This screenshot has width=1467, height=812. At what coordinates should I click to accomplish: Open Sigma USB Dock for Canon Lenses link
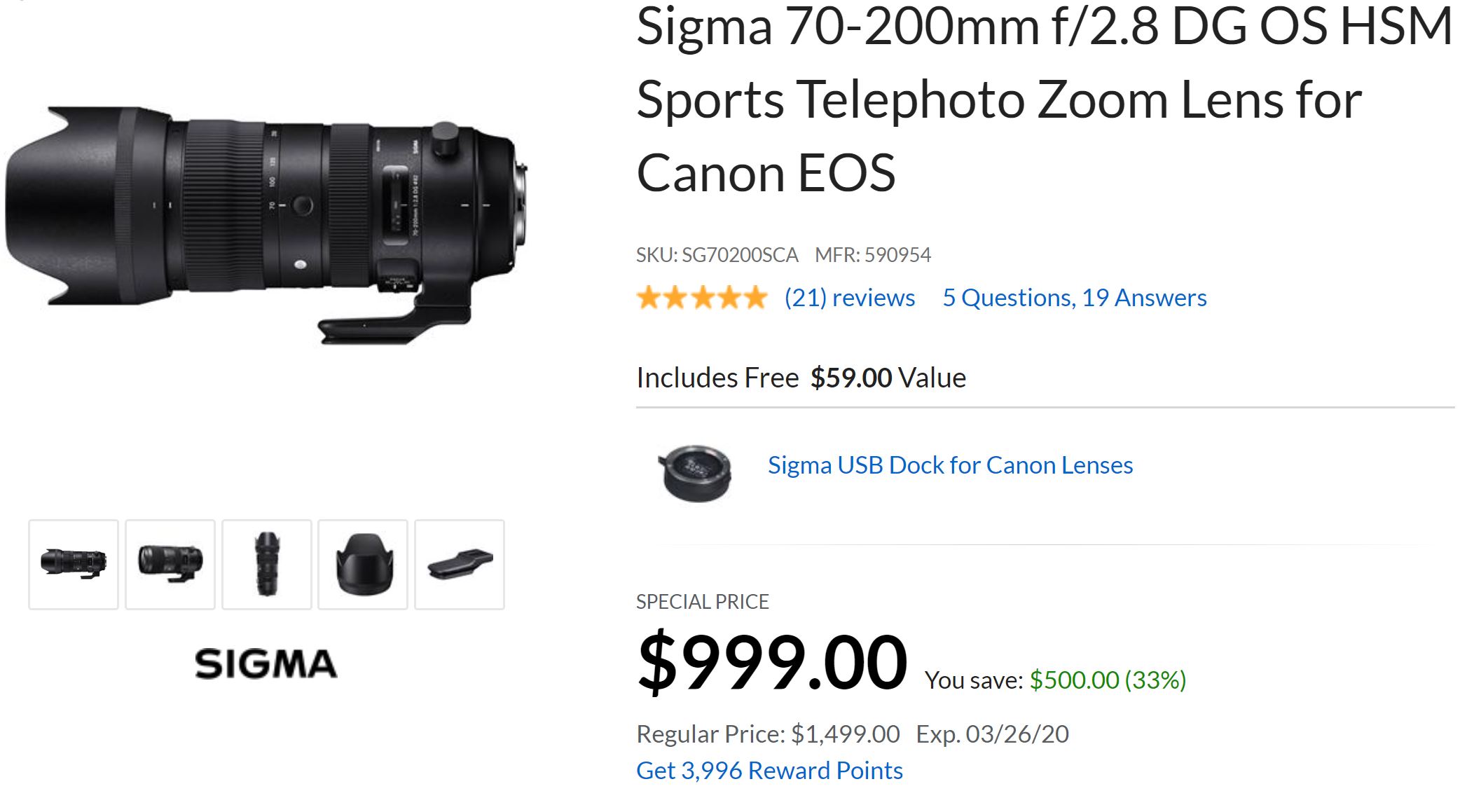coord(950,465)
